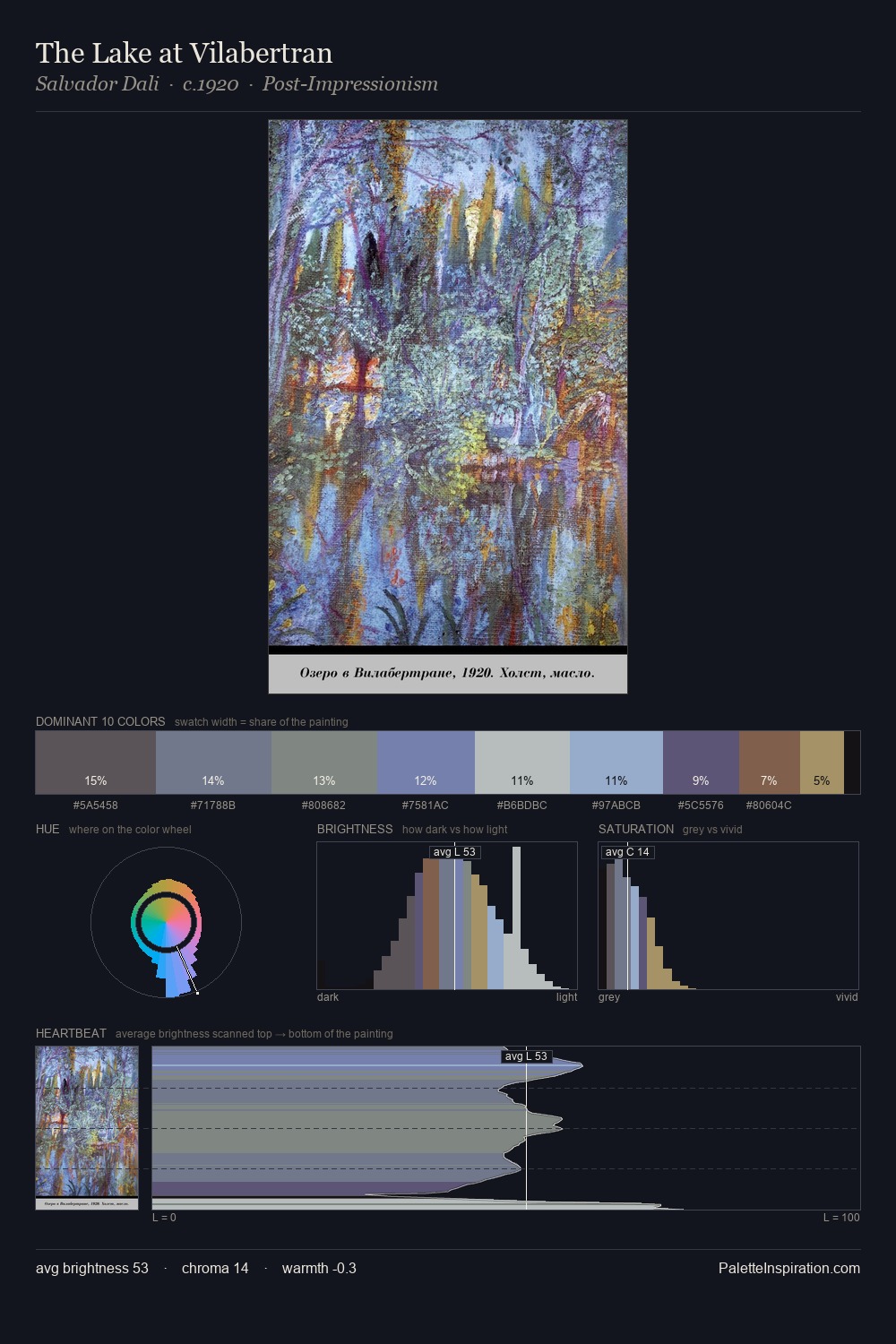The height and width of the screenshot is (1344, 896).
Task: Select the #808682 13% color swatch
Action: (324, 762)
